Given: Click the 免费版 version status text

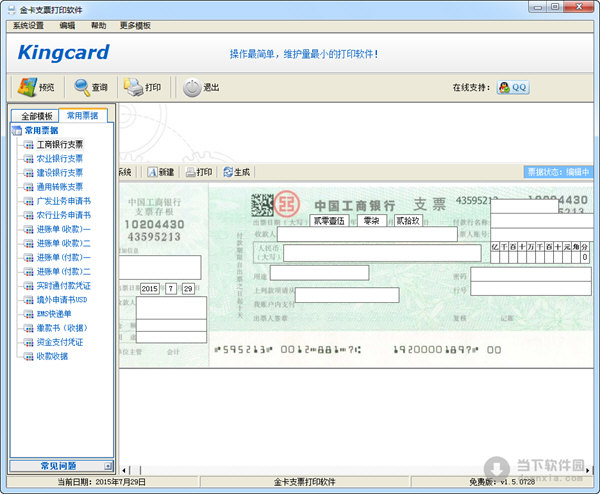Looking at the screenshot, I should pos(502,482).
